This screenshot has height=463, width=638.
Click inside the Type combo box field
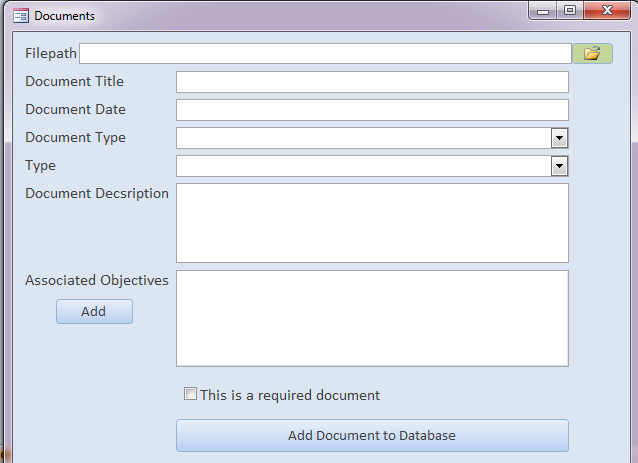point(364,166)
